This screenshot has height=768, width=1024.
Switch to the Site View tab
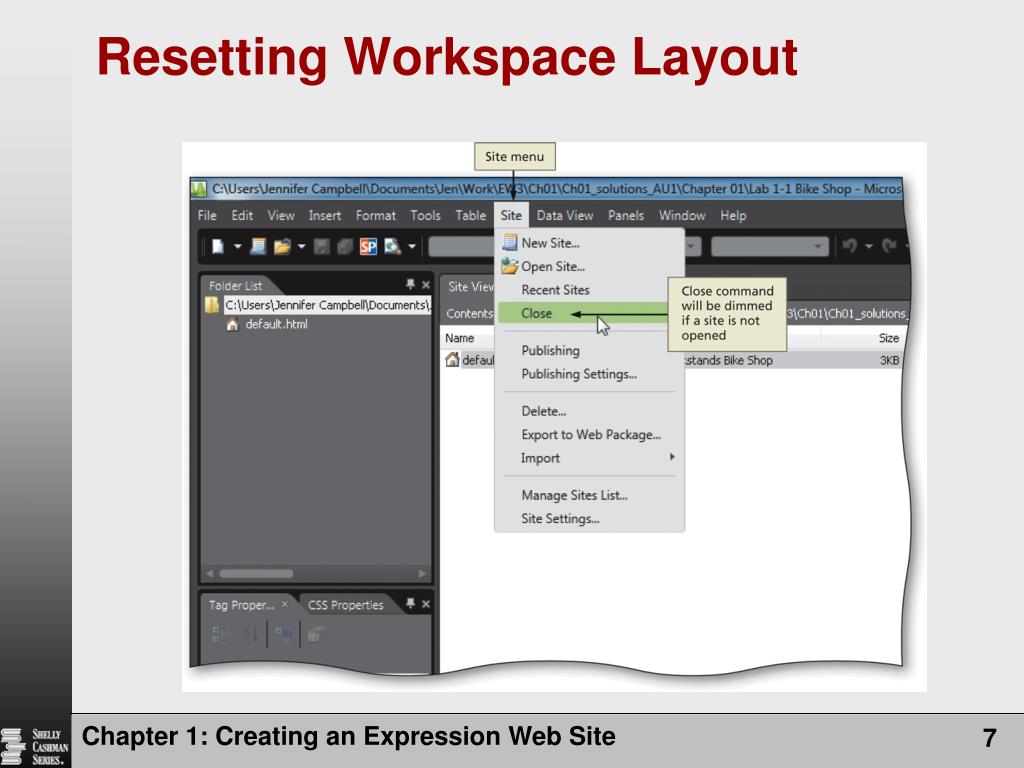point(470,287)
